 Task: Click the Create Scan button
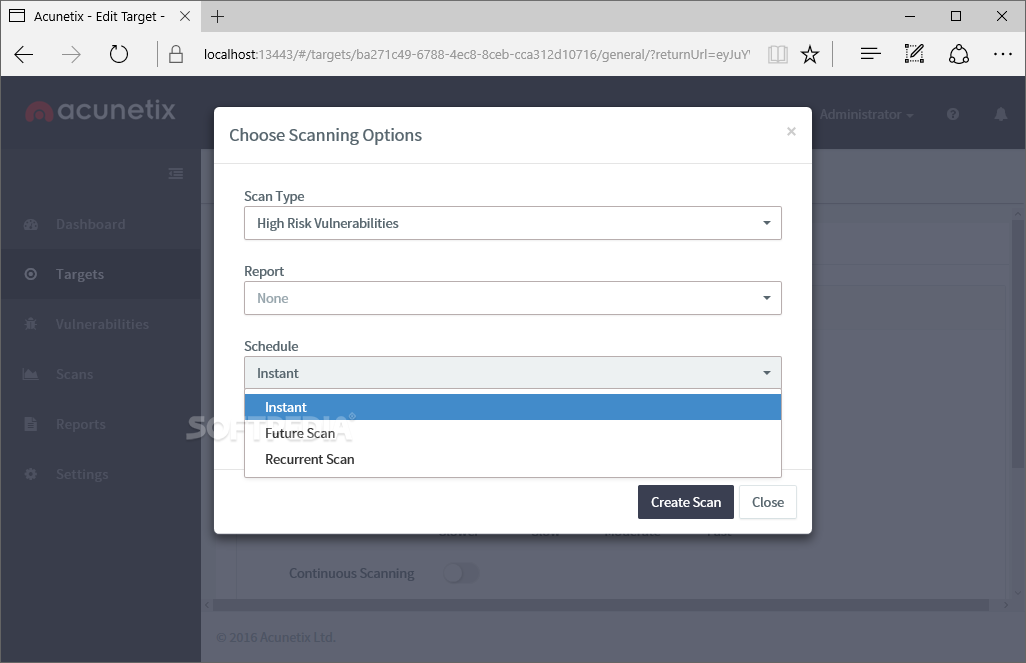click(x=686, y=502)
